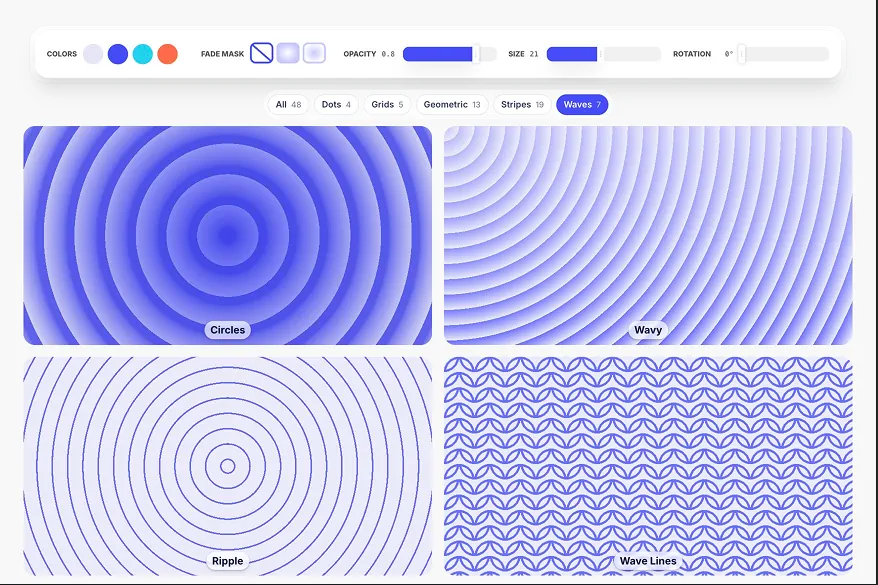Click the Size slider track
This screenshot has width=878, height=585.
604,54
